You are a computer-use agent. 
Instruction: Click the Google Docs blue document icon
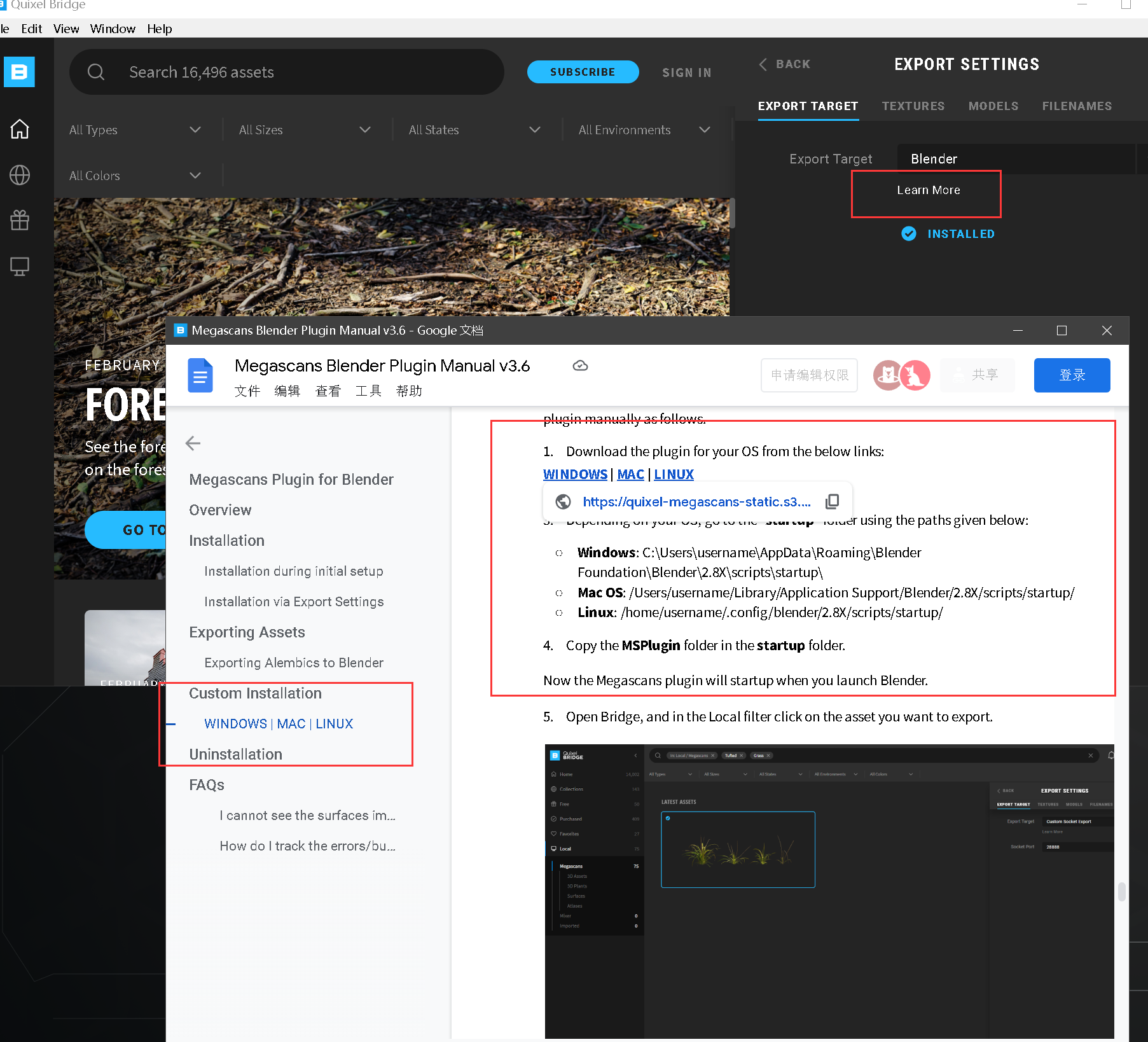pos(200,375)
